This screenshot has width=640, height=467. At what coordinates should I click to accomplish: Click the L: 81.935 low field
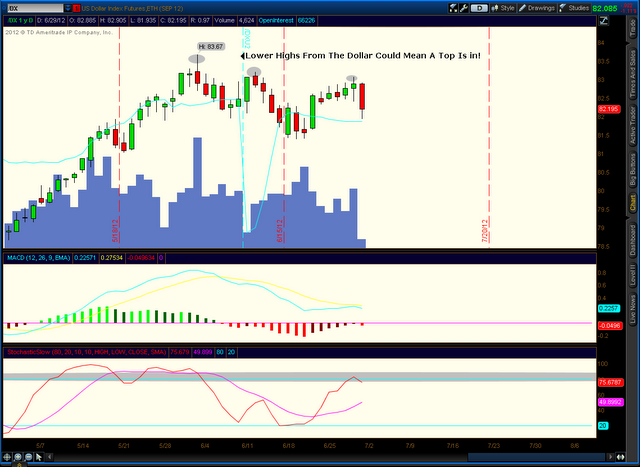(143, 20)
